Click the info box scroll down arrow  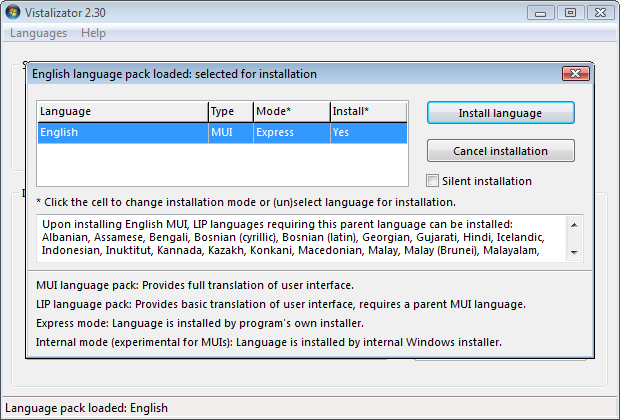click(574, 252)
